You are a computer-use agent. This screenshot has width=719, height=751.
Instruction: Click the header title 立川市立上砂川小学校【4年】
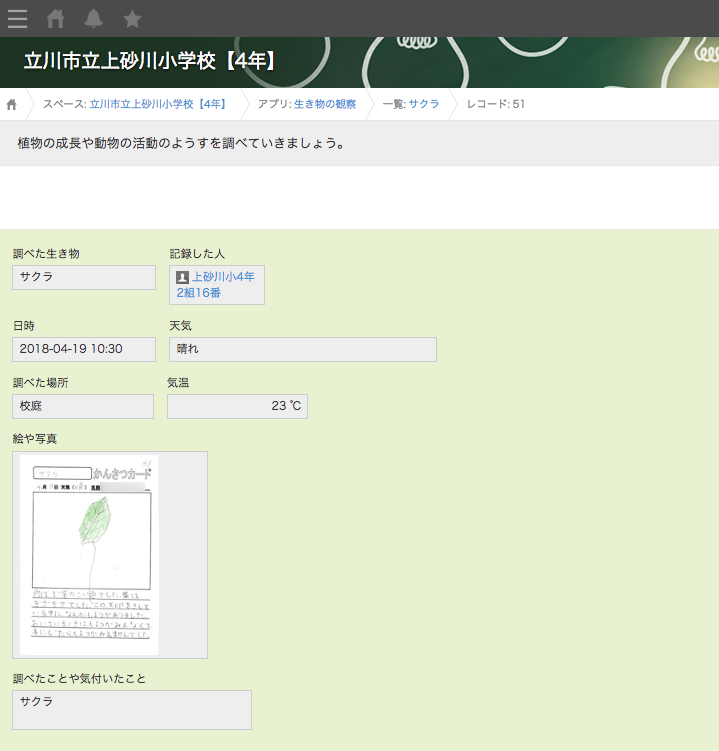click(x=151, y=61)
